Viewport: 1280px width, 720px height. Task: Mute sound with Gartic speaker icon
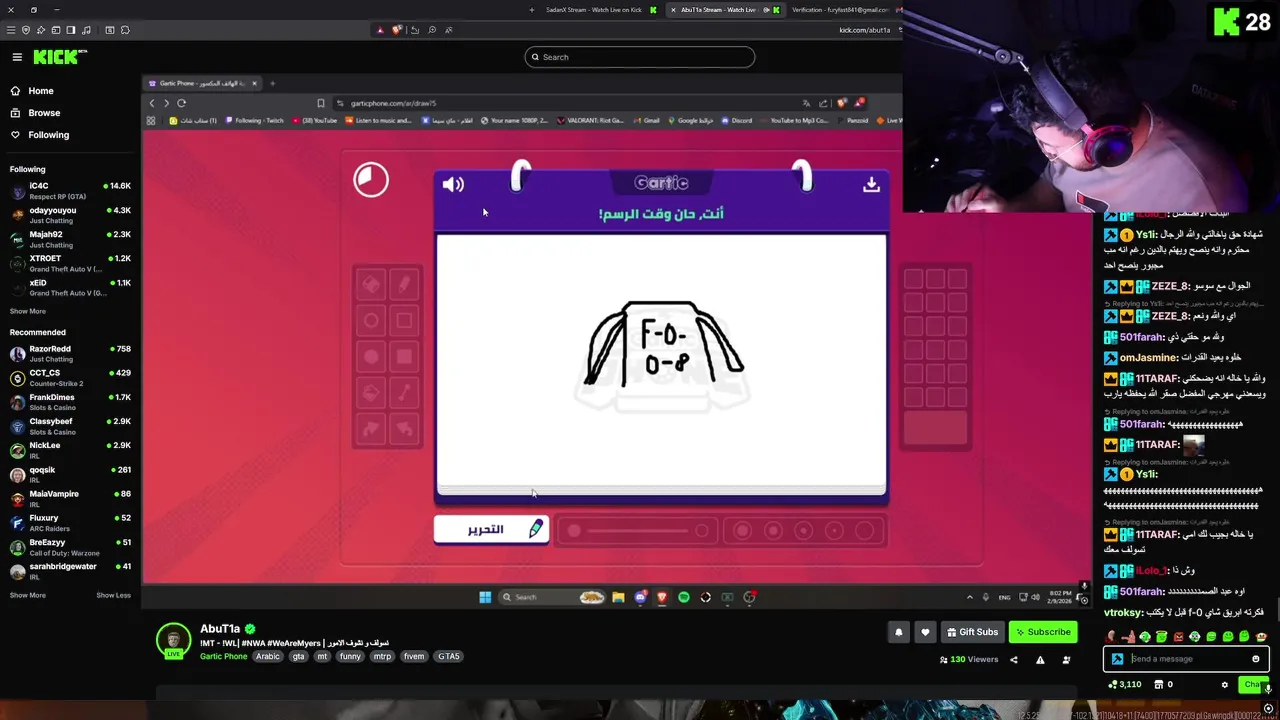click(x=453, y=184)
